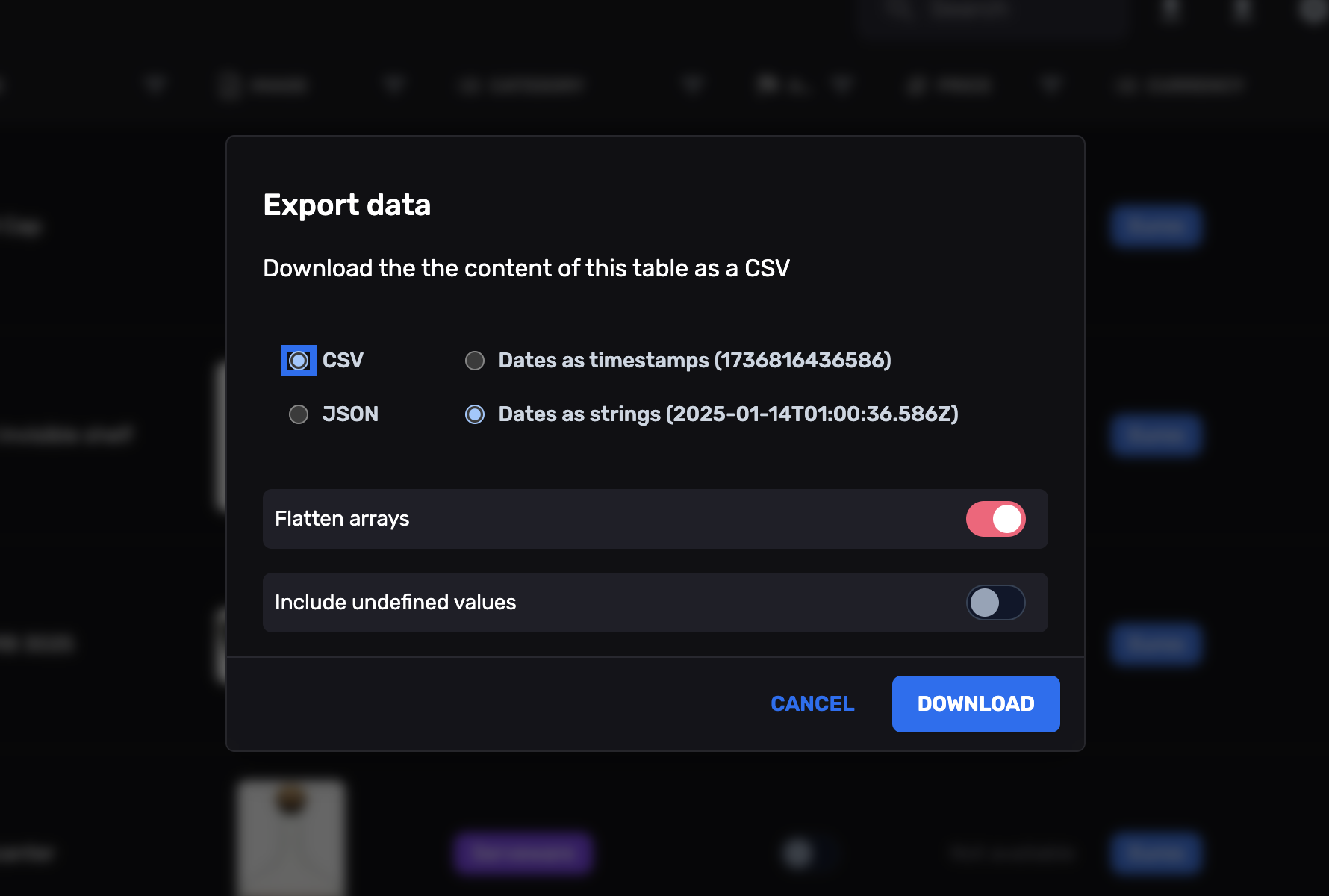Image resolution: width=1329 pixels, height=896 pixels.
Task: Select the CSV export format
Action: 299,360
